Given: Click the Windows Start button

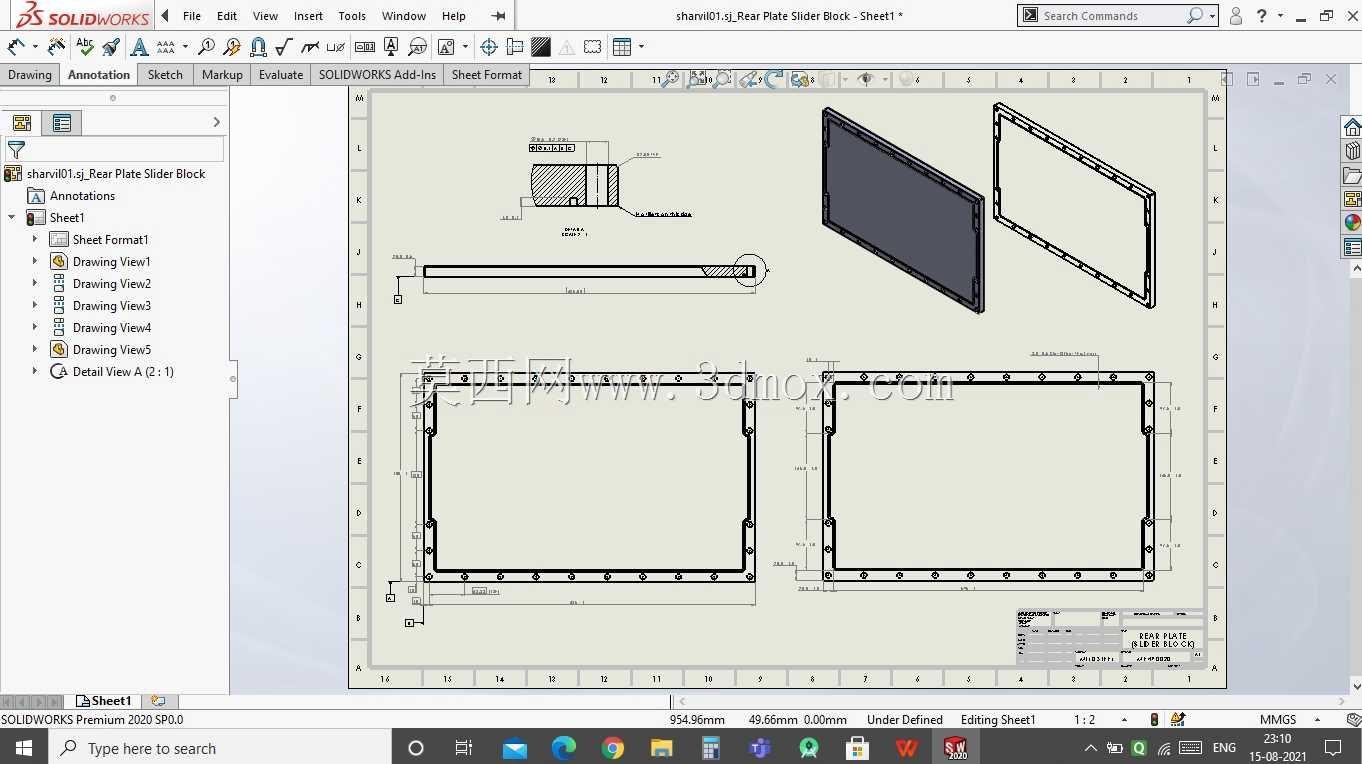Looking at the screenshot, I should click(x=23, y=748).
